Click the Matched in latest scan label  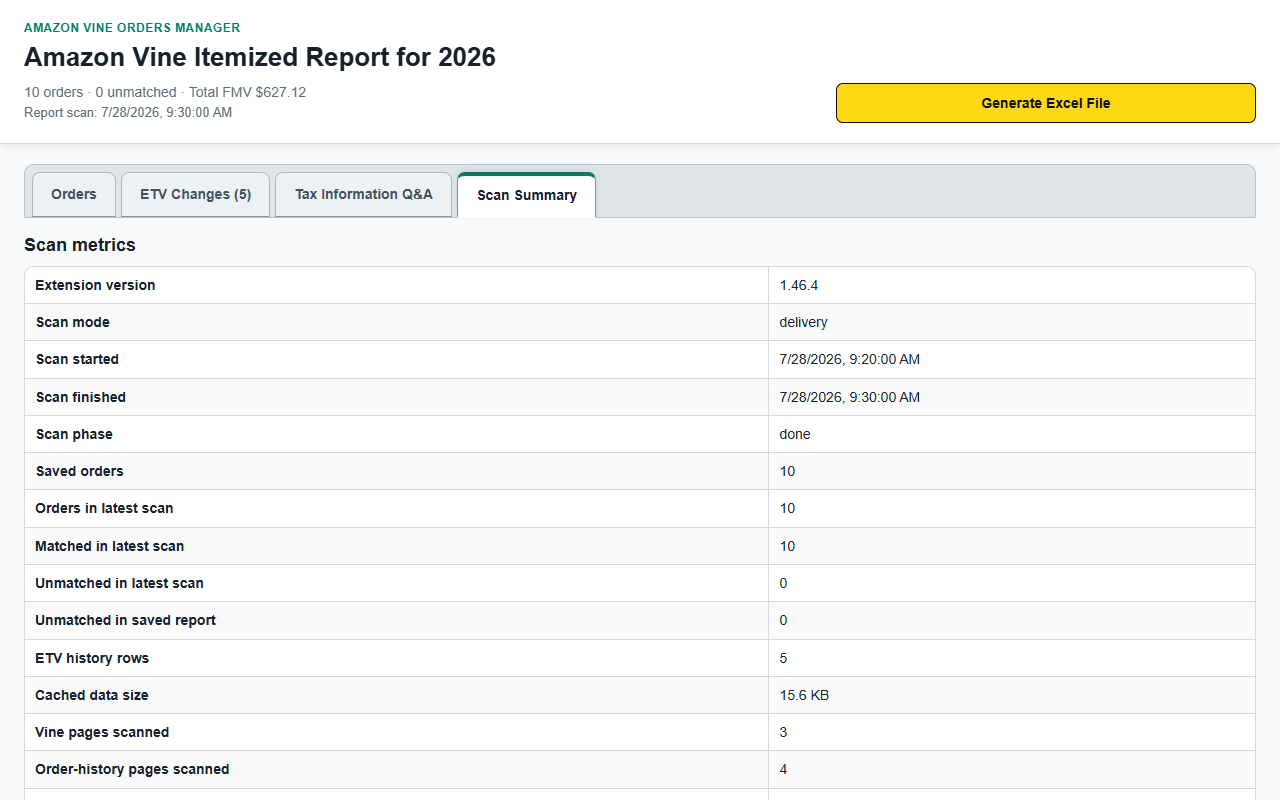coord(110,546)
